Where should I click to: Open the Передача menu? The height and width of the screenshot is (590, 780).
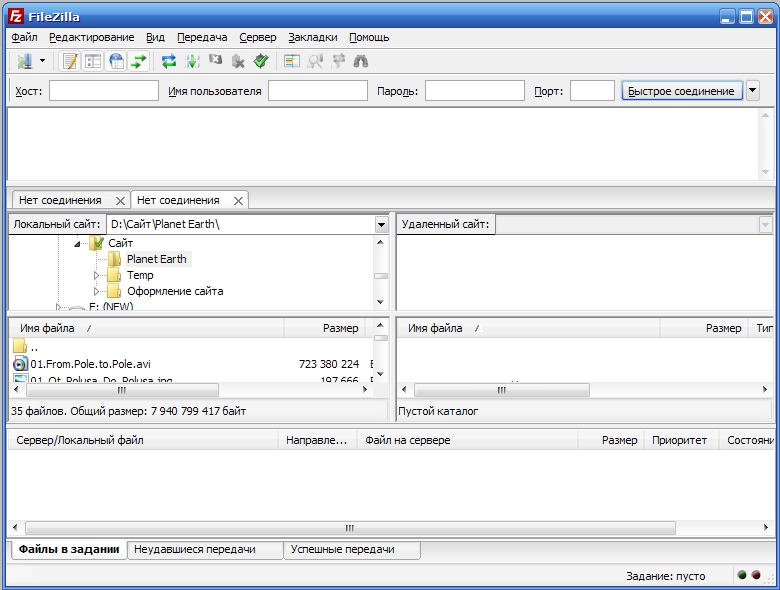point(202,37)
